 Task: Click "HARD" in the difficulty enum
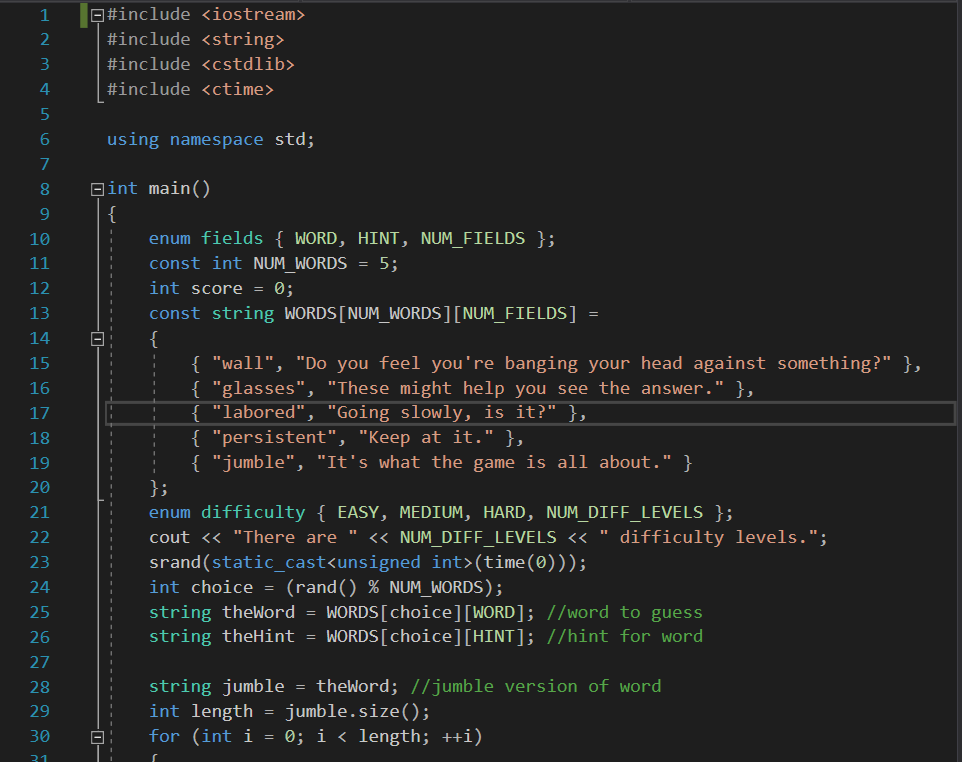click(504, 512)
